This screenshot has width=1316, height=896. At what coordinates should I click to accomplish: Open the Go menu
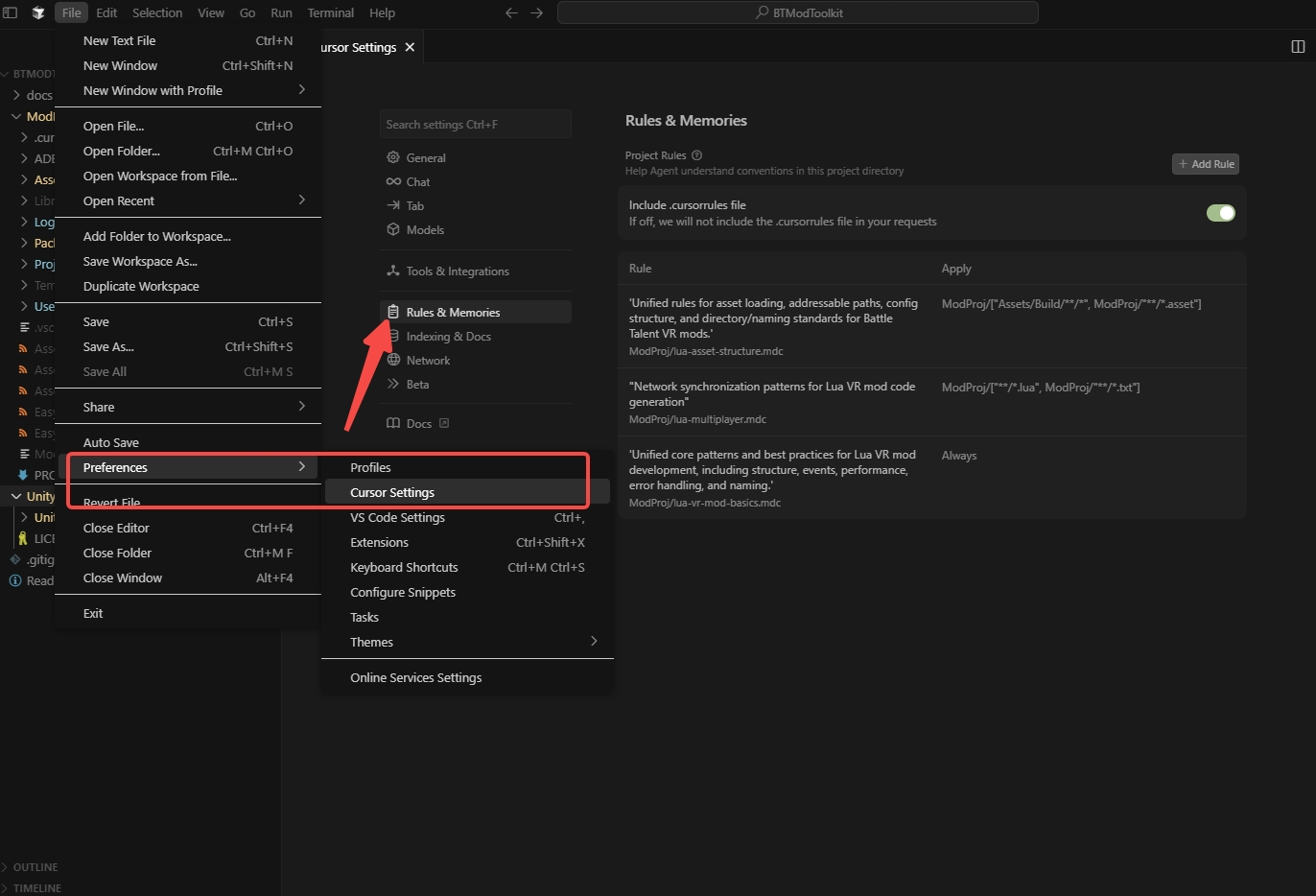[x=247, y=12]
